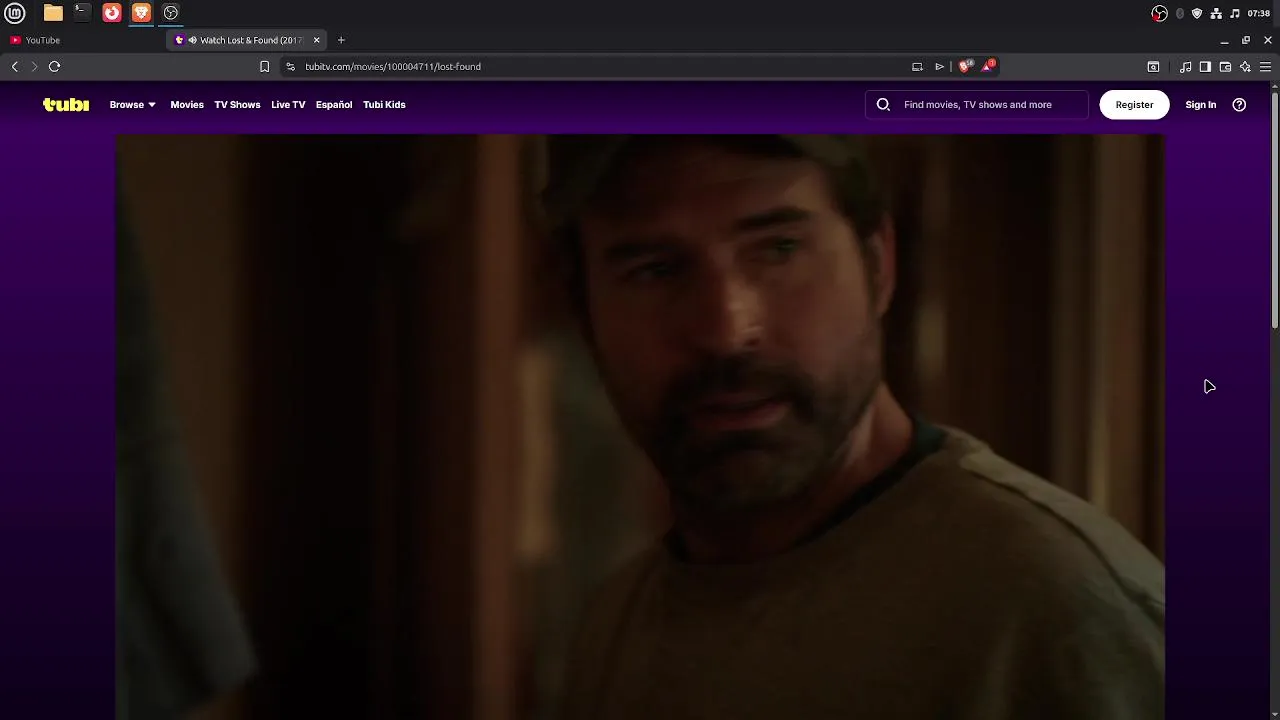The height and width of the screenshot is (720, 1280).
Task: Go forward in browser history
Action: point(34,66)
